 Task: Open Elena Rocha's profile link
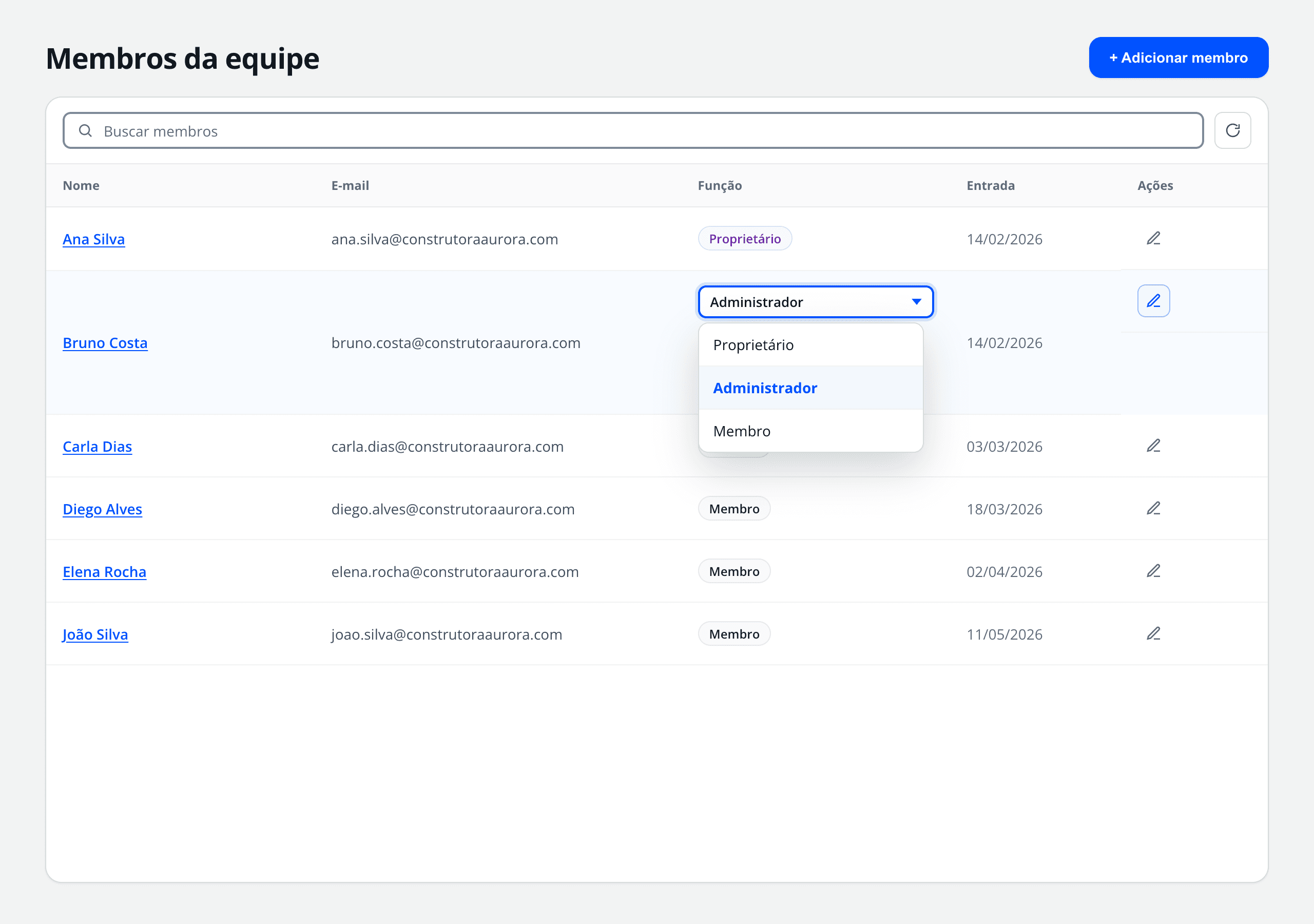coord(105,571)
